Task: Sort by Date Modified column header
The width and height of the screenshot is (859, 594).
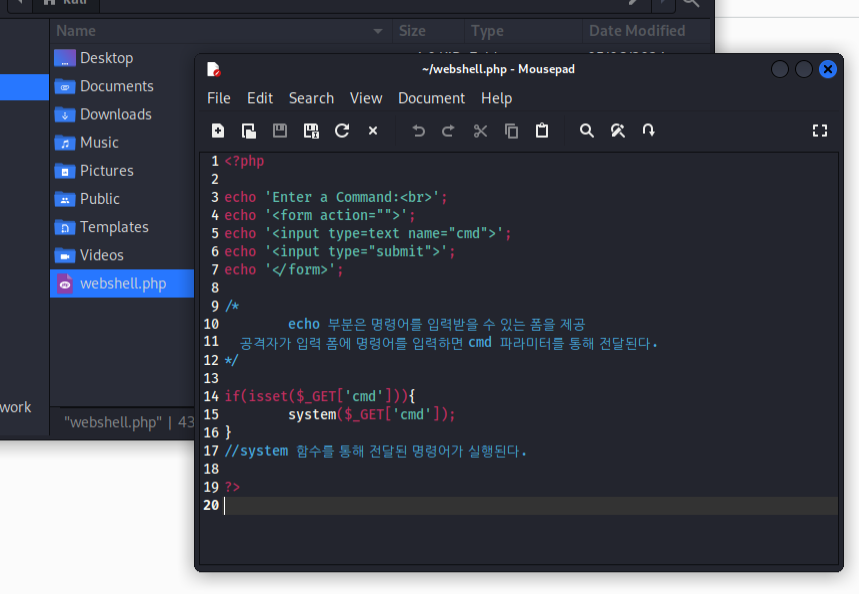Action: pos(646,31)
